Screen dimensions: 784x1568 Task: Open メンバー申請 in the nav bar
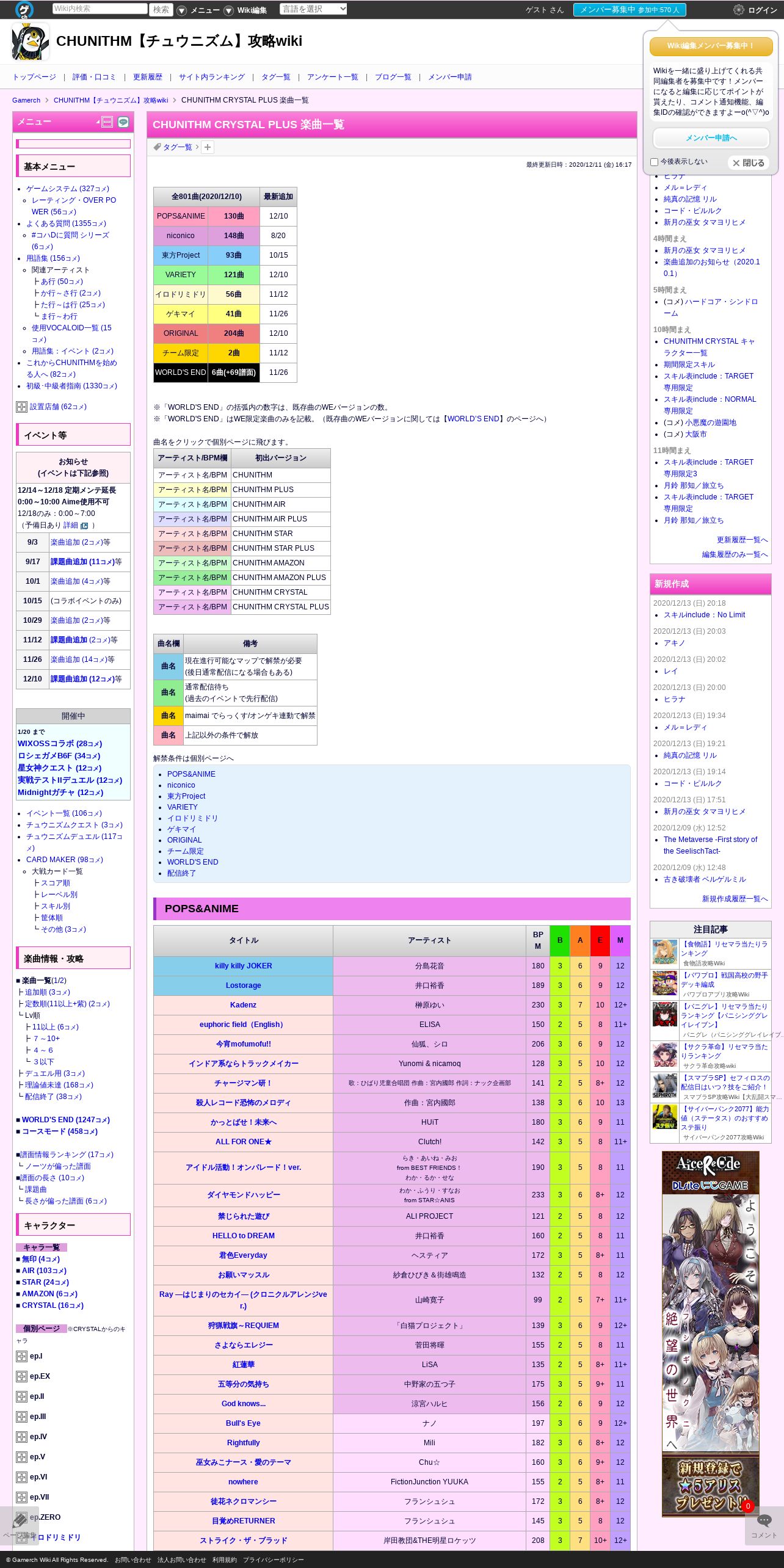pyautogui.click(x=450, y=77)
